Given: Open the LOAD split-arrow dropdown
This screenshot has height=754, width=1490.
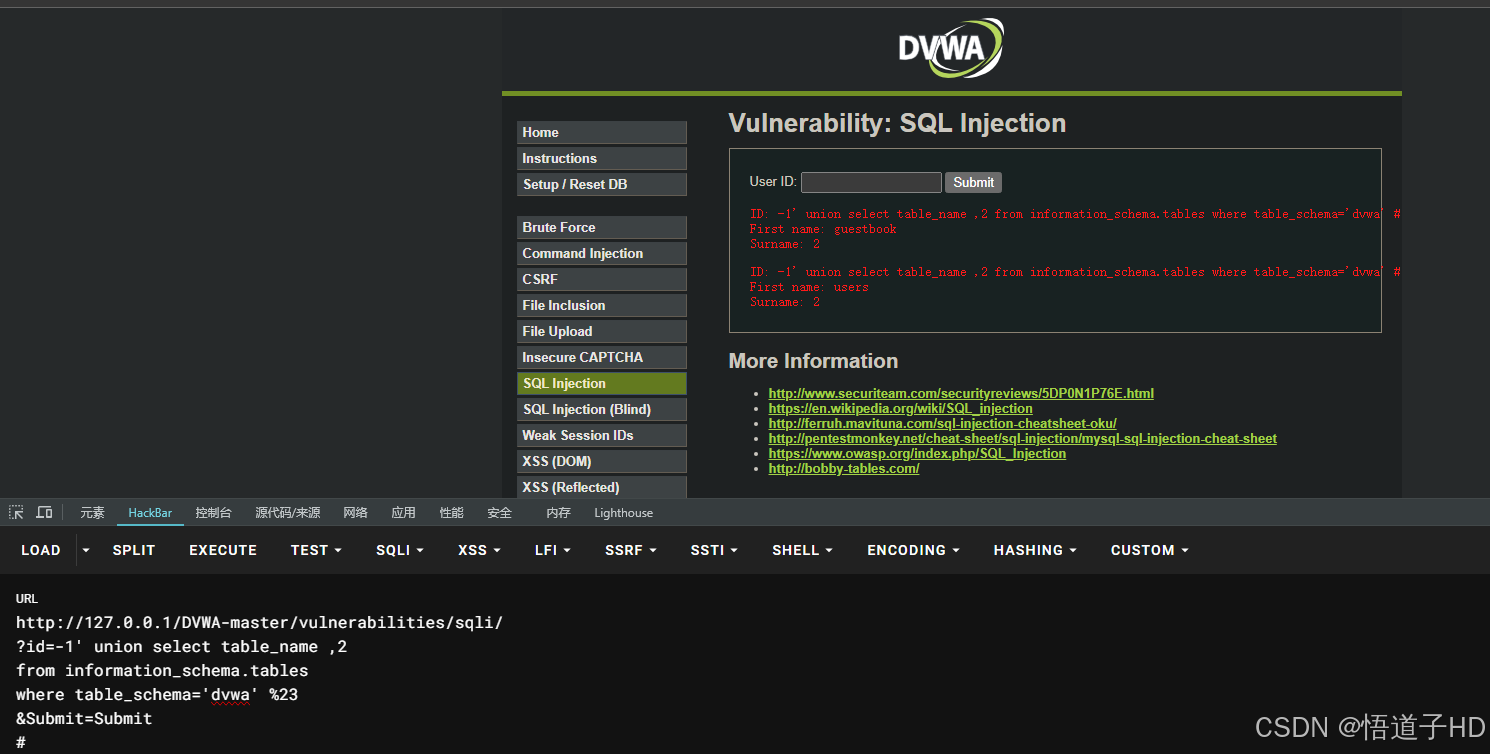Looking at the screenshot, I should click(x=86, y=550).
